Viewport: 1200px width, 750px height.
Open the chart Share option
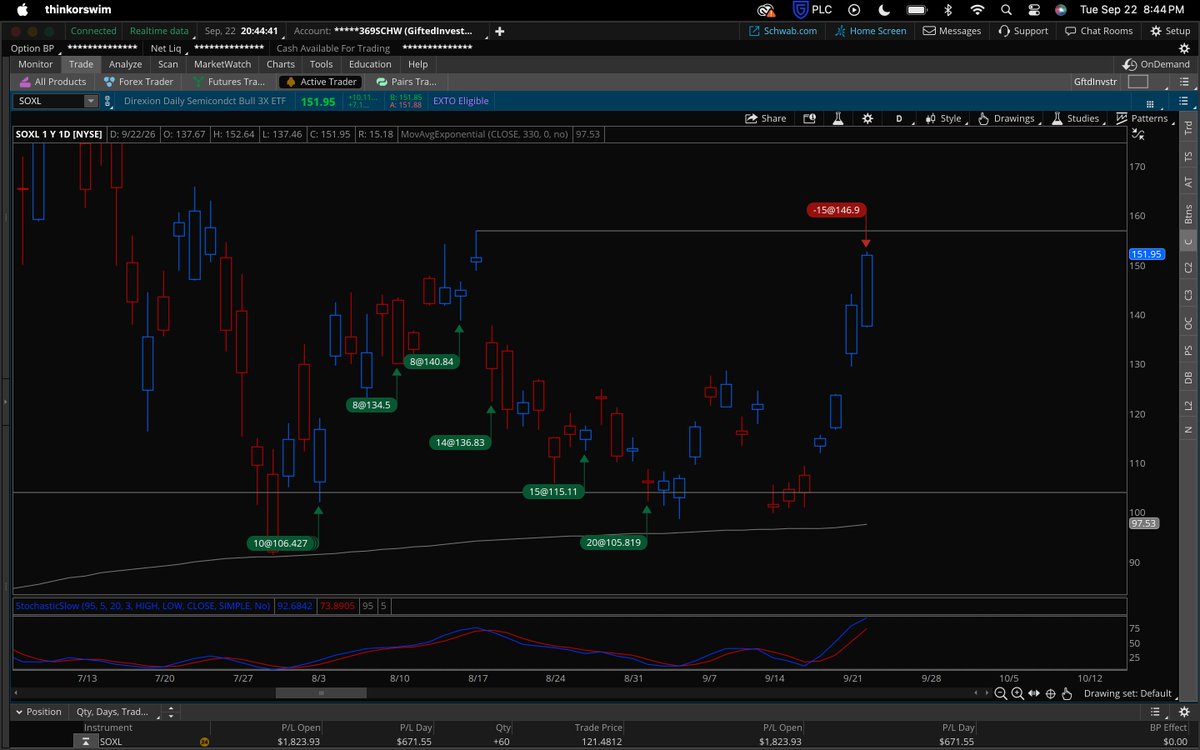[766, 118]
